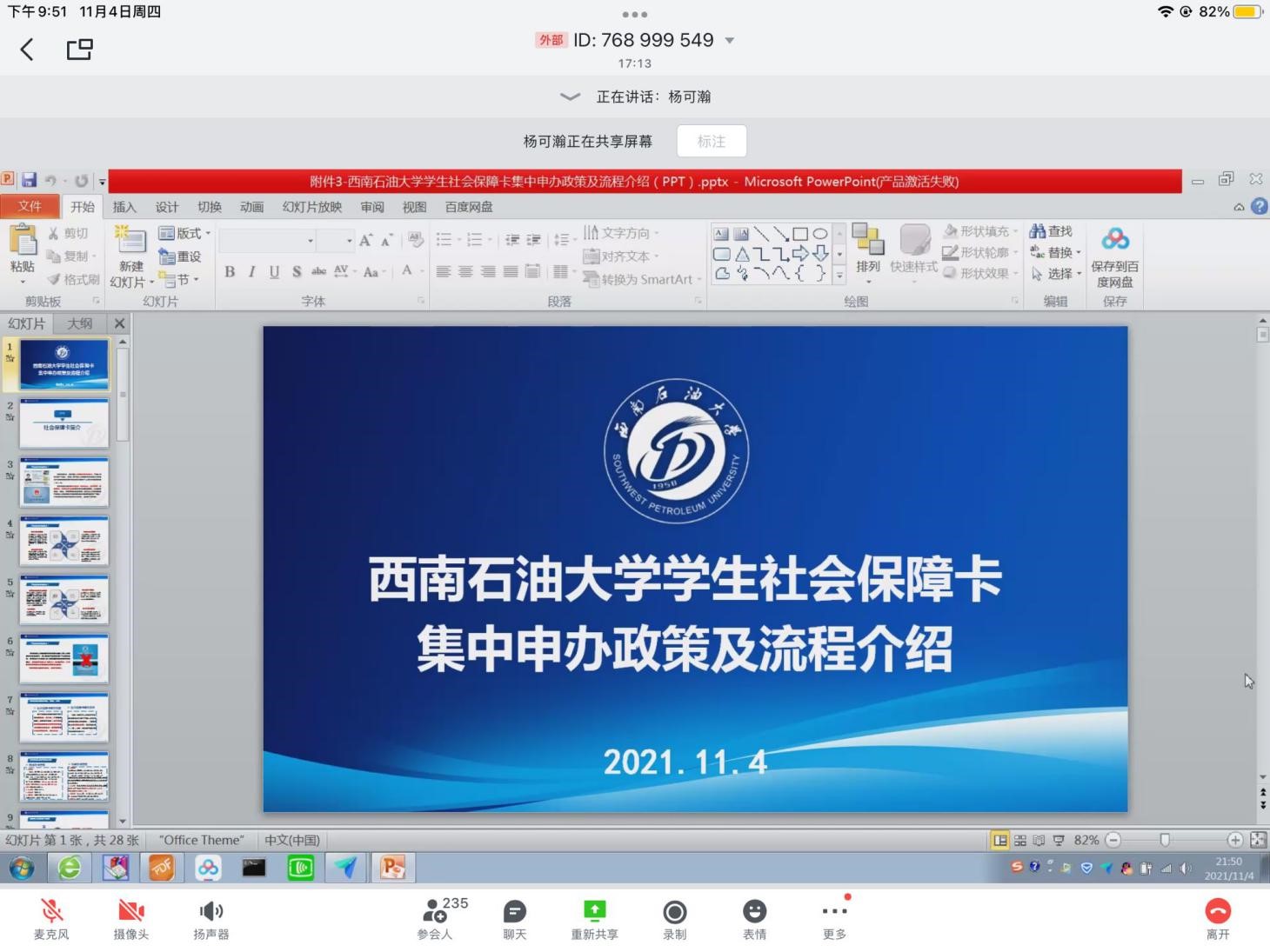The image size is (1270, 952).
Task: Tap the red 离开 leave button
Action: [x=1218, y=919]
